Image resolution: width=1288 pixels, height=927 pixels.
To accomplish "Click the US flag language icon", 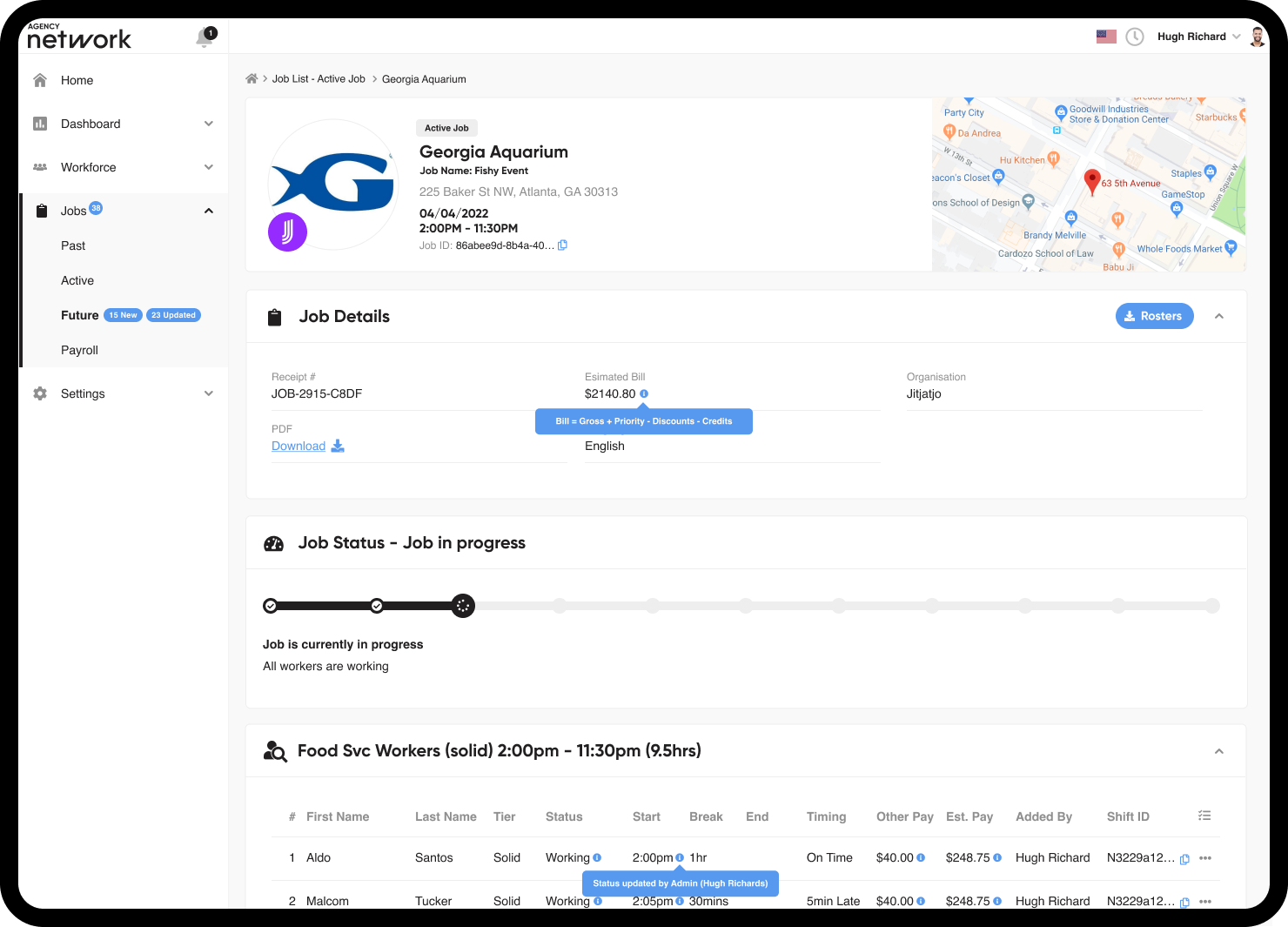I will pyautogui.click(x=1106, y=37).
